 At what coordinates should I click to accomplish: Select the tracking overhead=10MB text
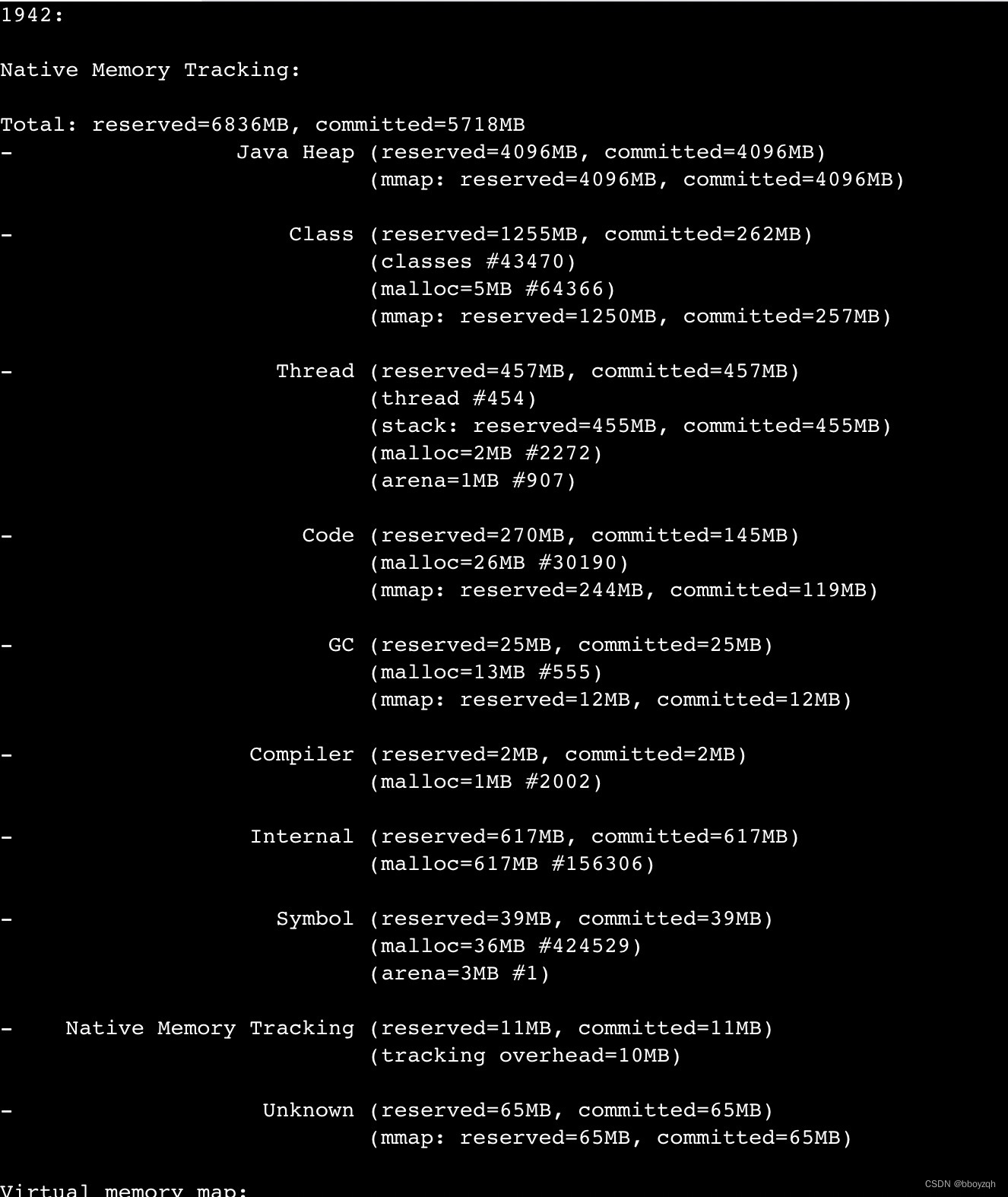pos(525,1056)
